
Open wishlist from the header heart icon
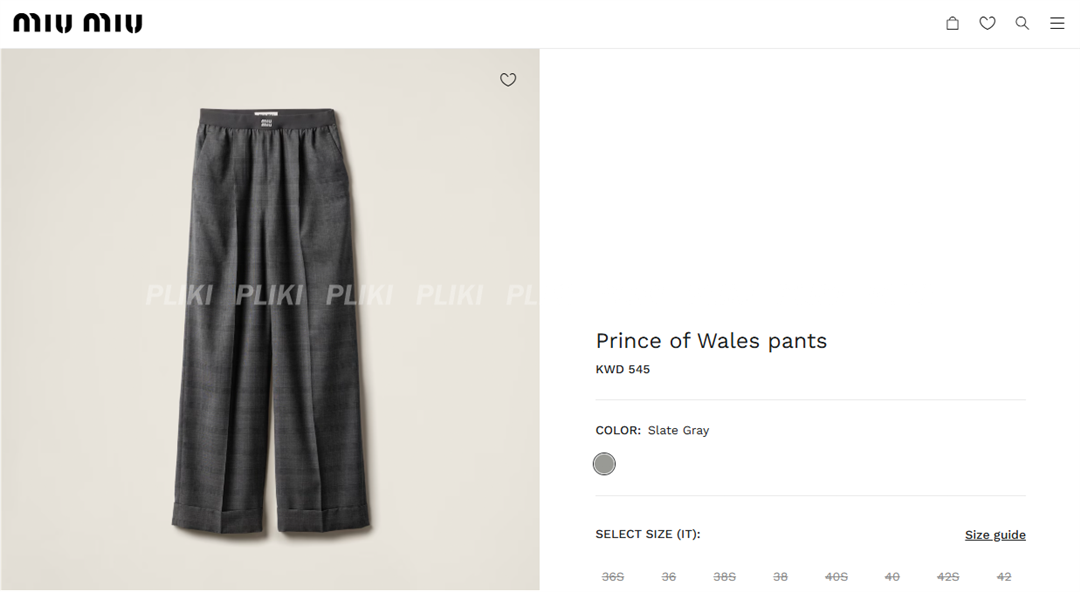pyautogui.click(x=987, y=23)
